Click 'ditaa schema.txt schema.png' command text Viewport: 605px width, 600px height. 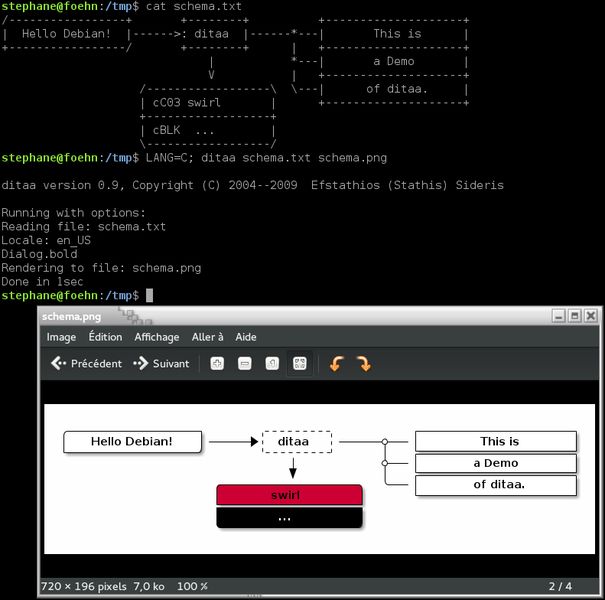[294, 158]
